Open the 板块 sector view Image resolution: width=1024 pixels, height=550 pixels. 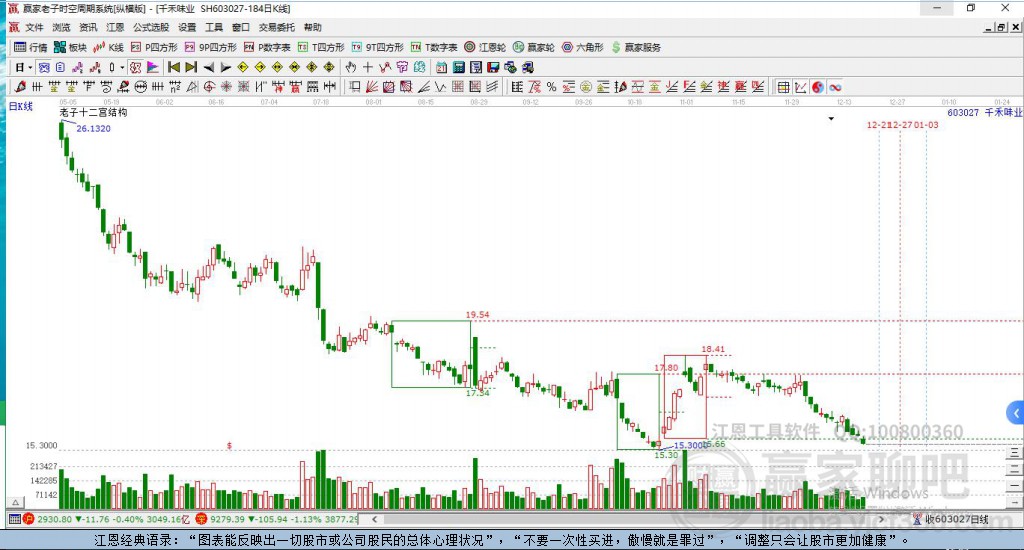[71, 47]
